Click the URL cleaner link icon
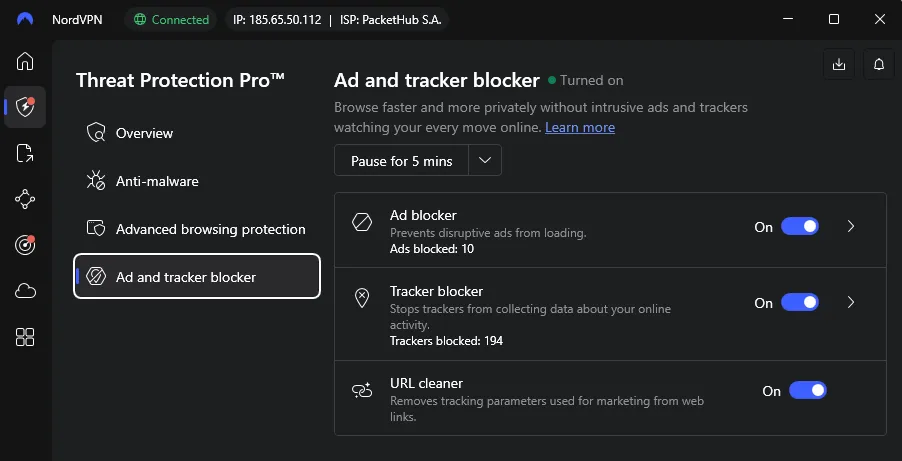This screenshot has width=902, height=461. pyautogui.click(x=362, y=391)
